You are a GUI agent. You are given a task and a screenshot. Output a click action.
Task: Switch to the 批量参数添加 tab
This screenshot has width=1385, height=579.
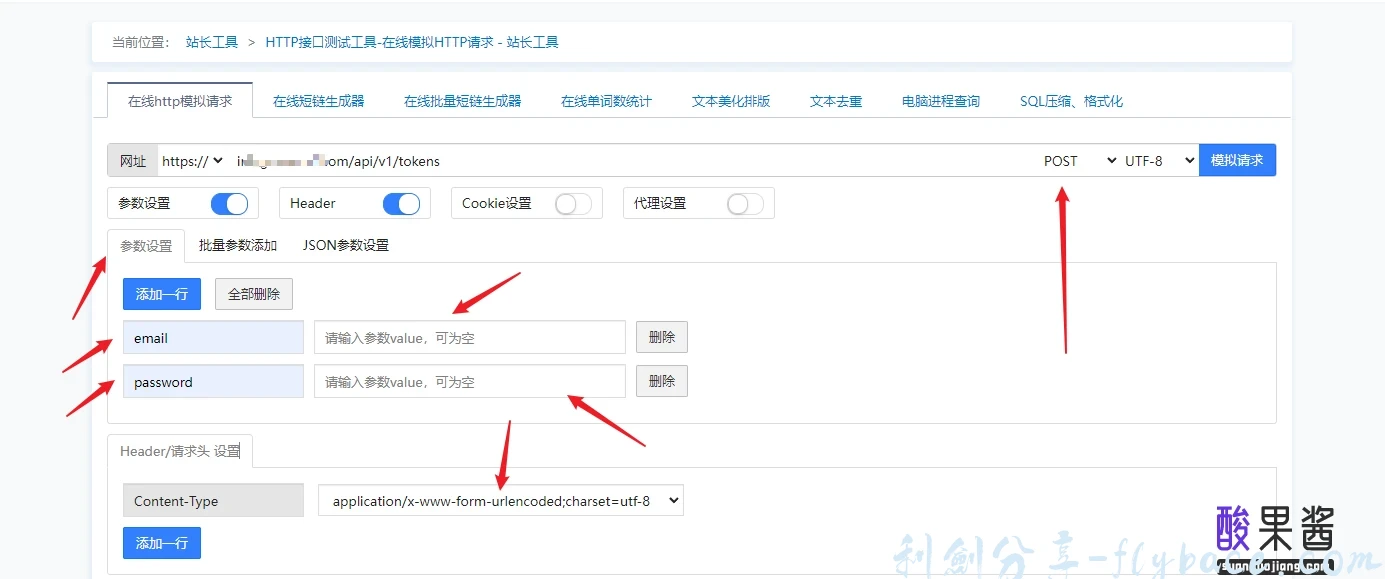coord(238,244)
